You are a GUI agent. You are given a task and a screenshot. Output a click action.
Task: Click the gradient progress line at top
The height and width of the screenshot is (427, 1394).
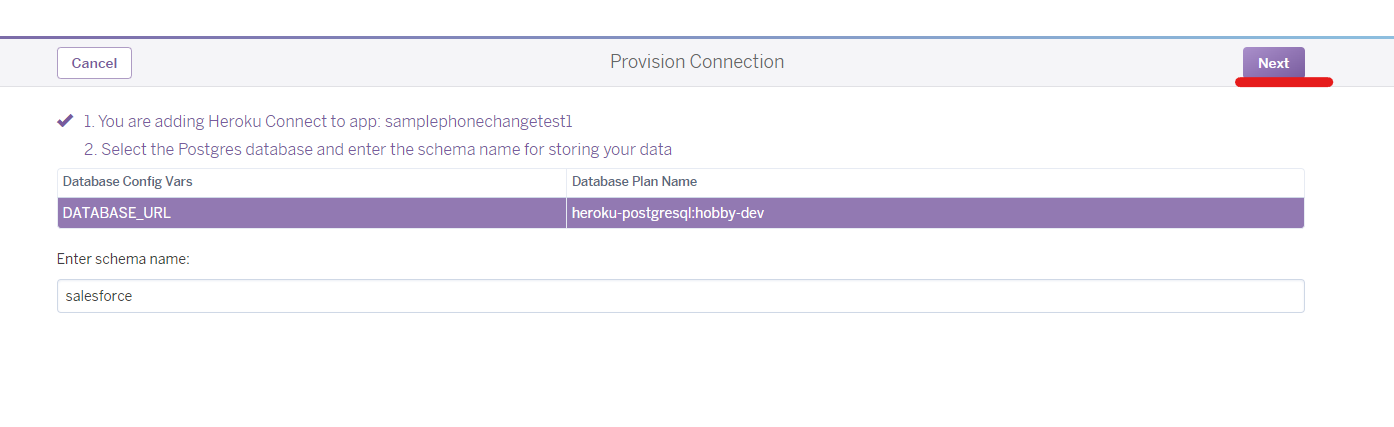coord(697,37)
